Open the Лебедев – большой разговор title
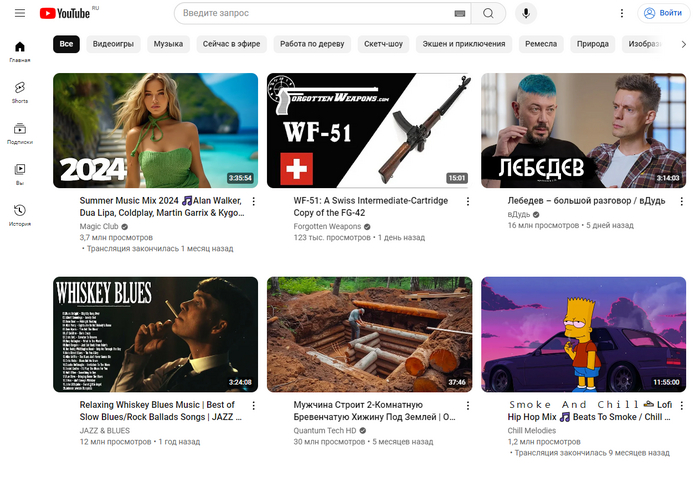This screenshot has height=482, width=700. (x=586, y=201)
